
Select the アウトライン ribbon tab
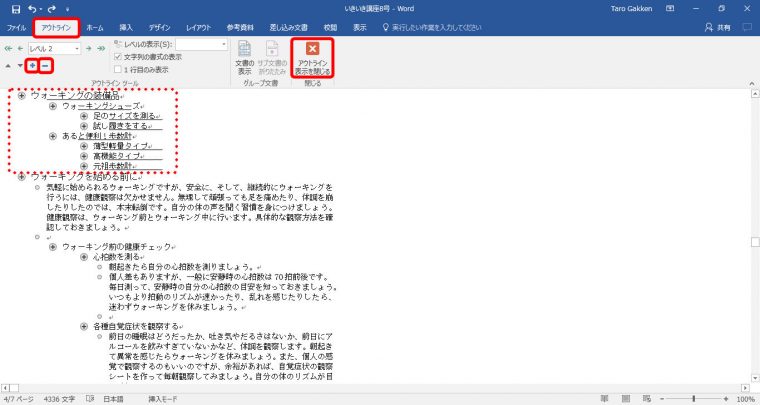coord(56,28)
